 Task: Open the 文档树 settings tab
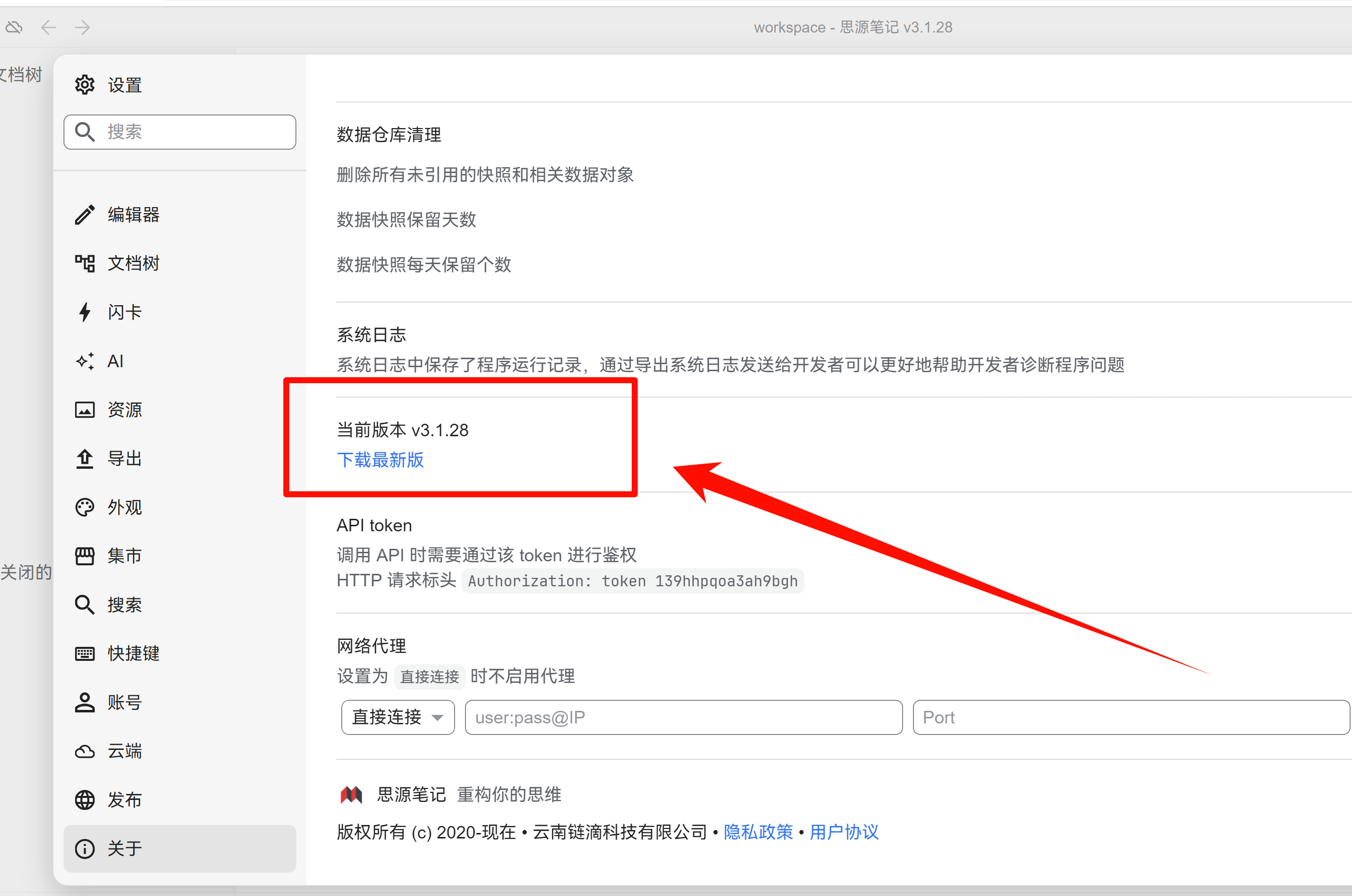(180, 264)
